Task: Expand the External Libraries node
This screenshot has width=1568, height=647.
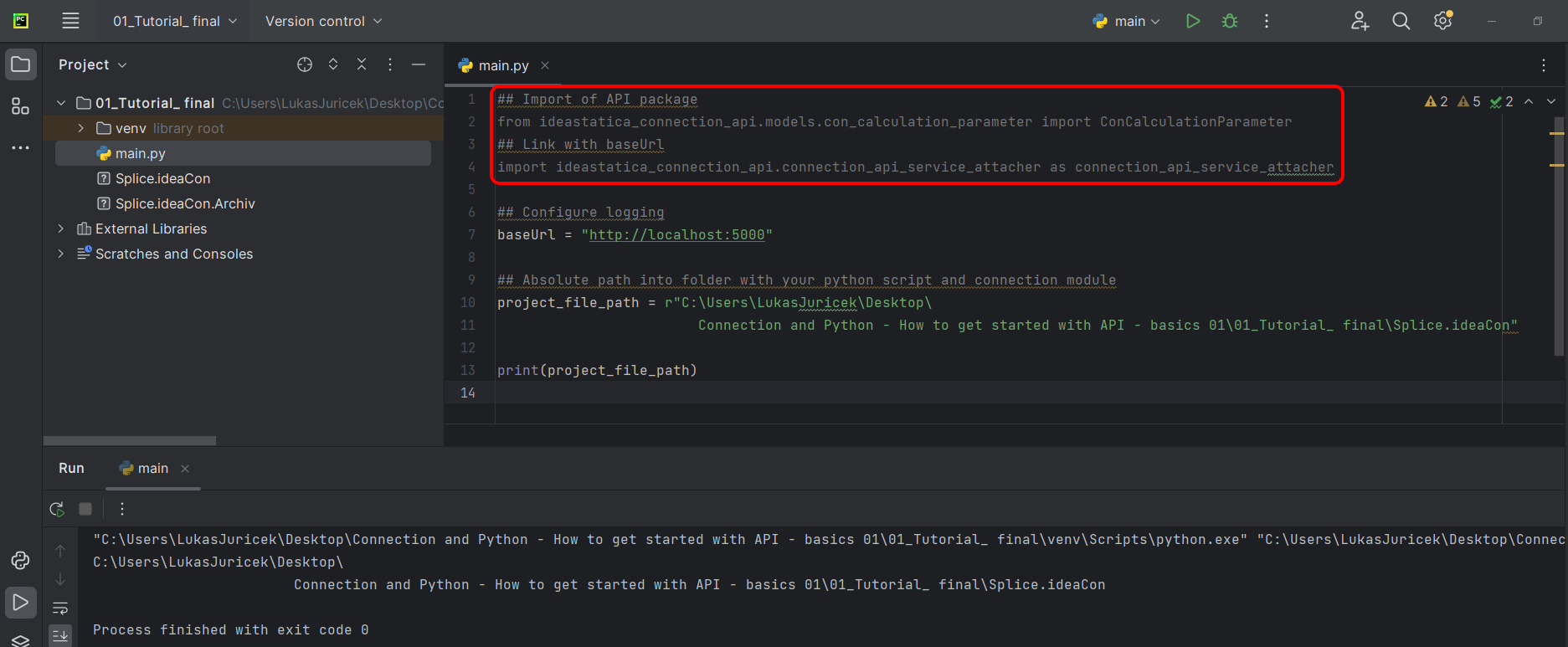Action: tap(60, 229)
